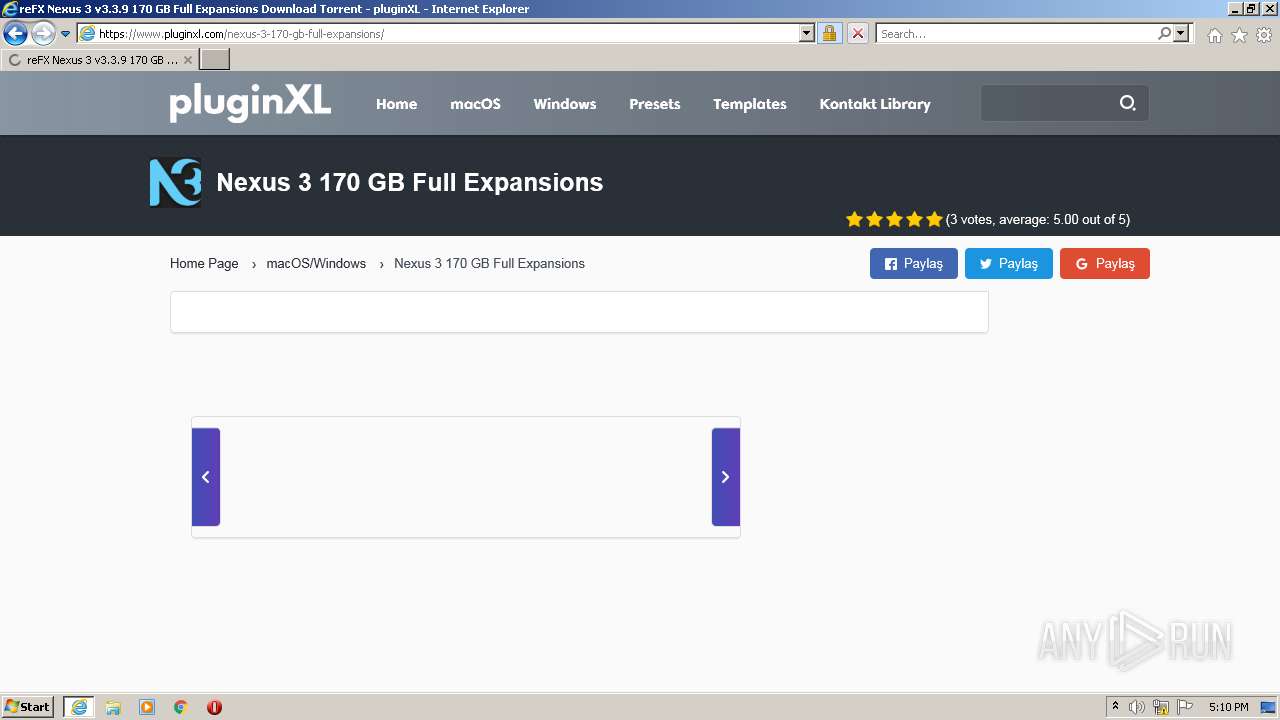Open the red shield taskbar icon
Image resolution: width=1280 pixels, height=720 pixels.
(214, 707)
